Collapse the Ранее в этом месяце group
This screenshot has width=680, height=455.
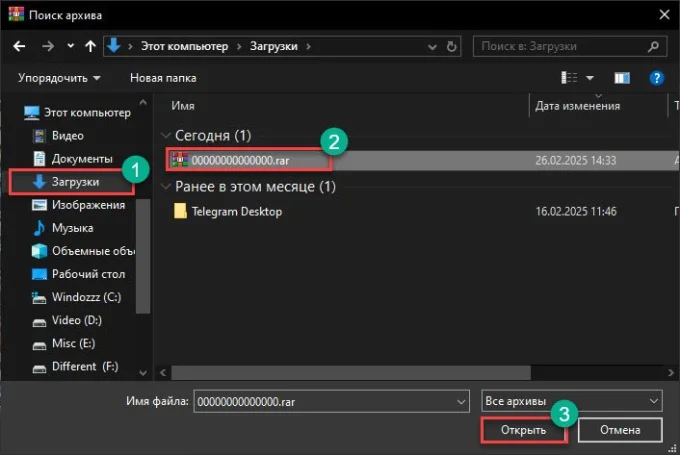(x=165, y=187)
